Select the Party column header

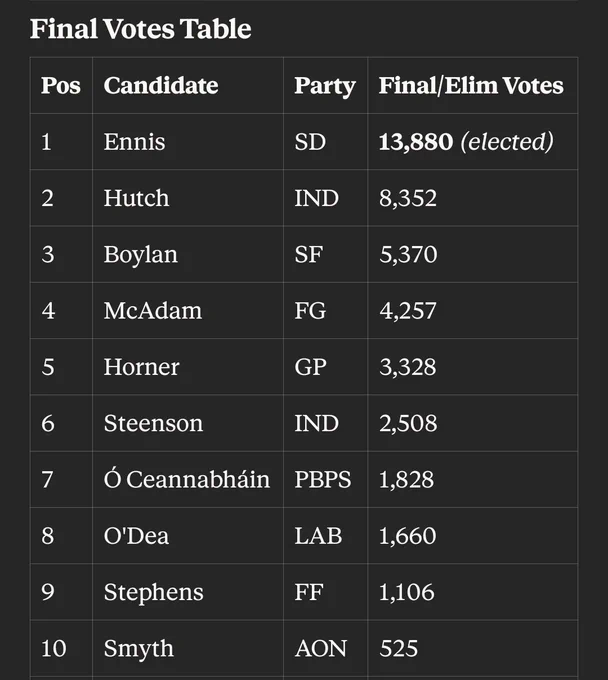click(325, 86)
